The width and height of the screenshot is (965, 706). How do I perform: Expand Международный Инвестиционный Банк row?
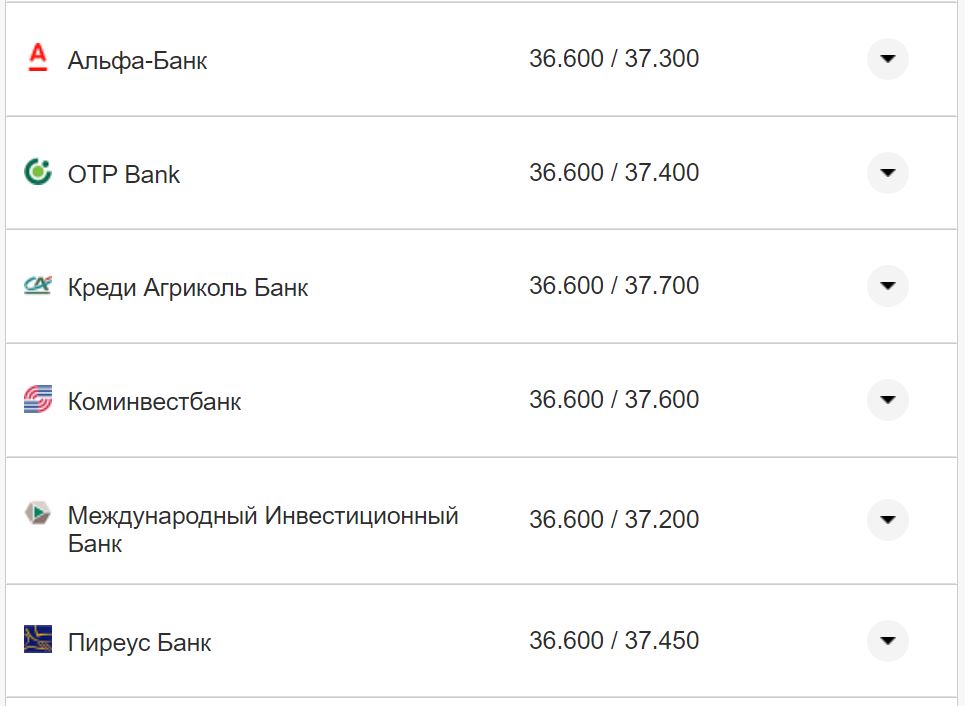pyautogui.click(x=887, y=519)
